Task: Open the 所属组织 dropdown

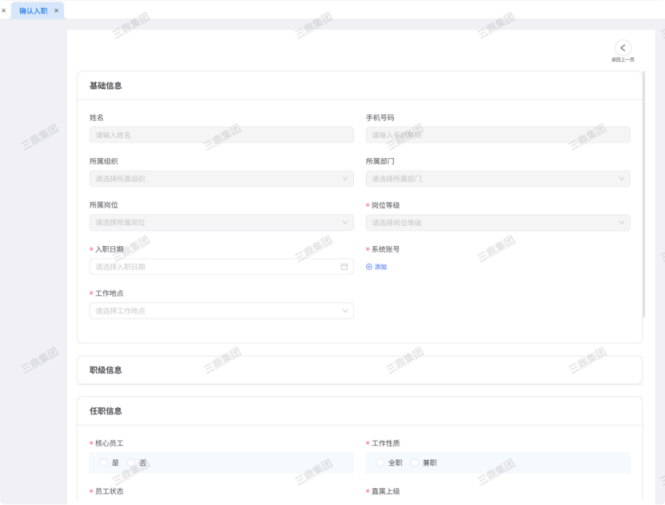Action: 220,179
